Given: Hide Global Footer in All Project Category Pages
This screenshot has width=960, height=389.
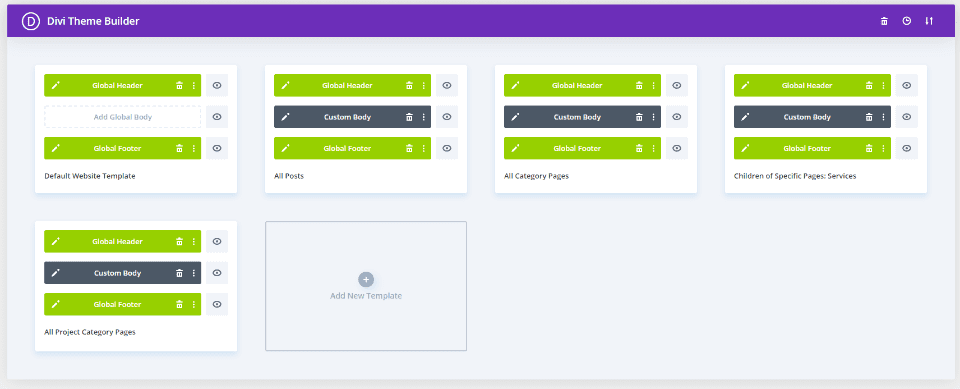Looking at the screenshot, I should point(217,304).
